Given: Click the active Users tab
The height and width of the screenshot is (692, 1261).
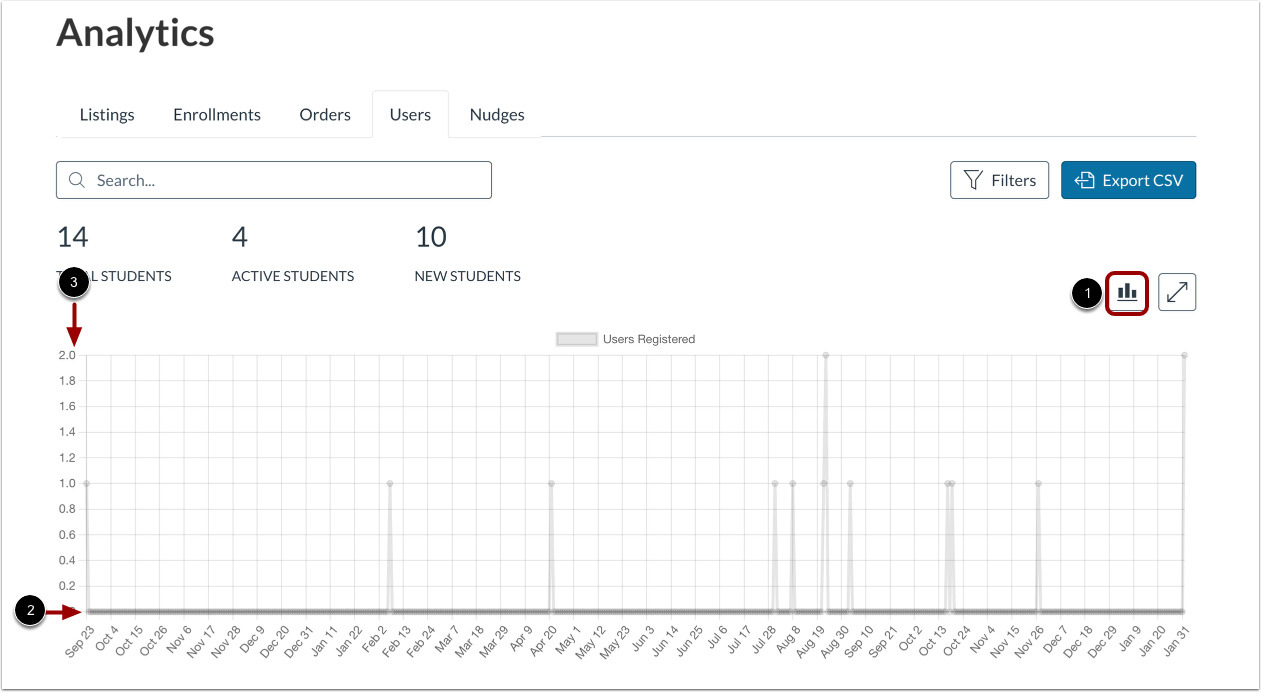Looking at the screenshot, I should tap(410, 114).
